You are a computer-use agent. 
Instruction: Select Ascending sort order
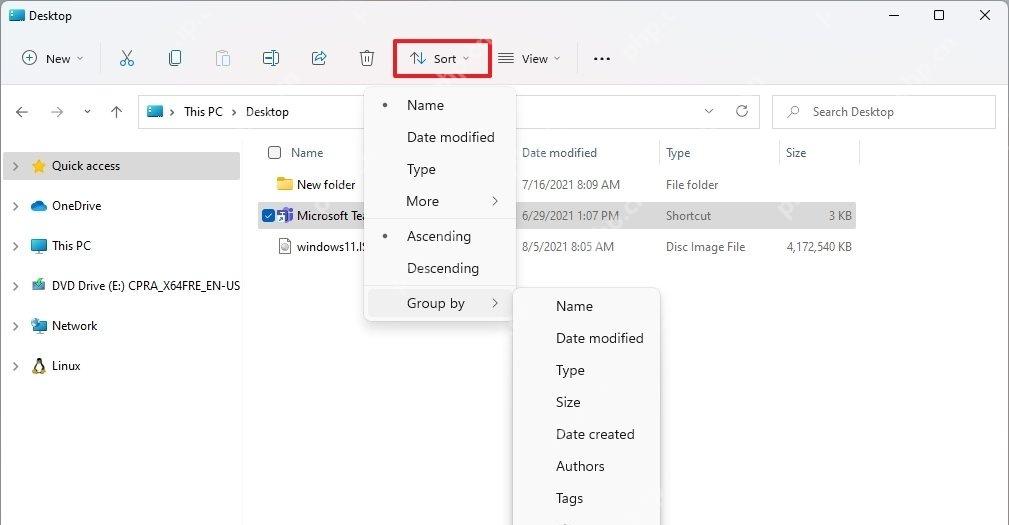coord(440,236)
